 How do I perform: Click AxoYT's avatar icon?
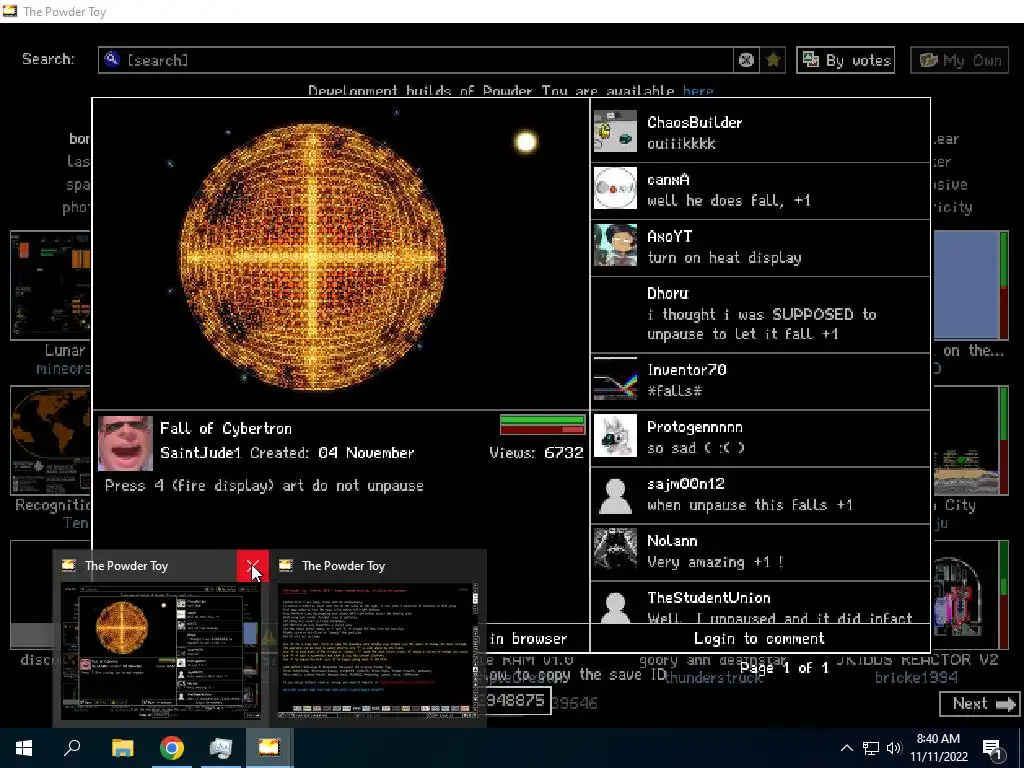[615, 245]
